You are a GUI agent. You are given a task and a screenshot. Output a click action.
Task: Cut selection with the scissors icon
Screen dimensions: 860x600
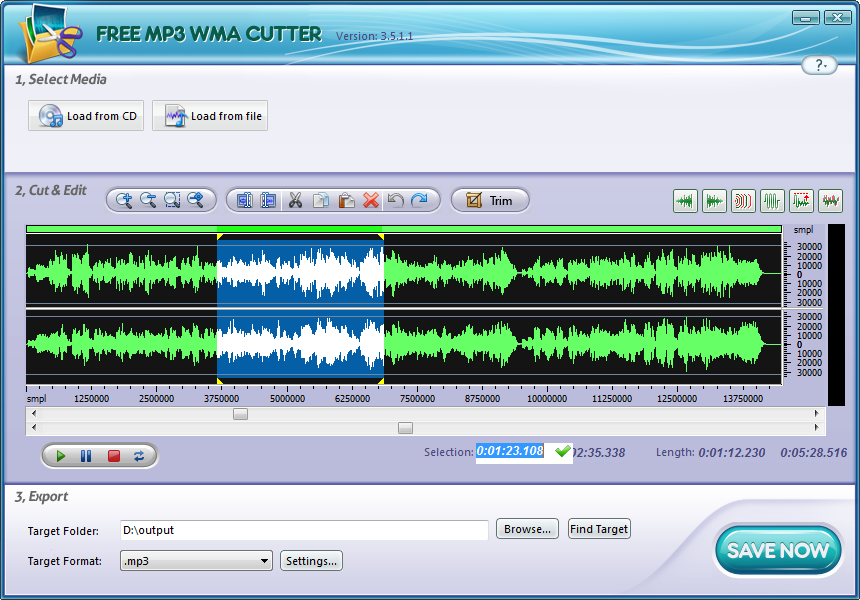point(295,200)
